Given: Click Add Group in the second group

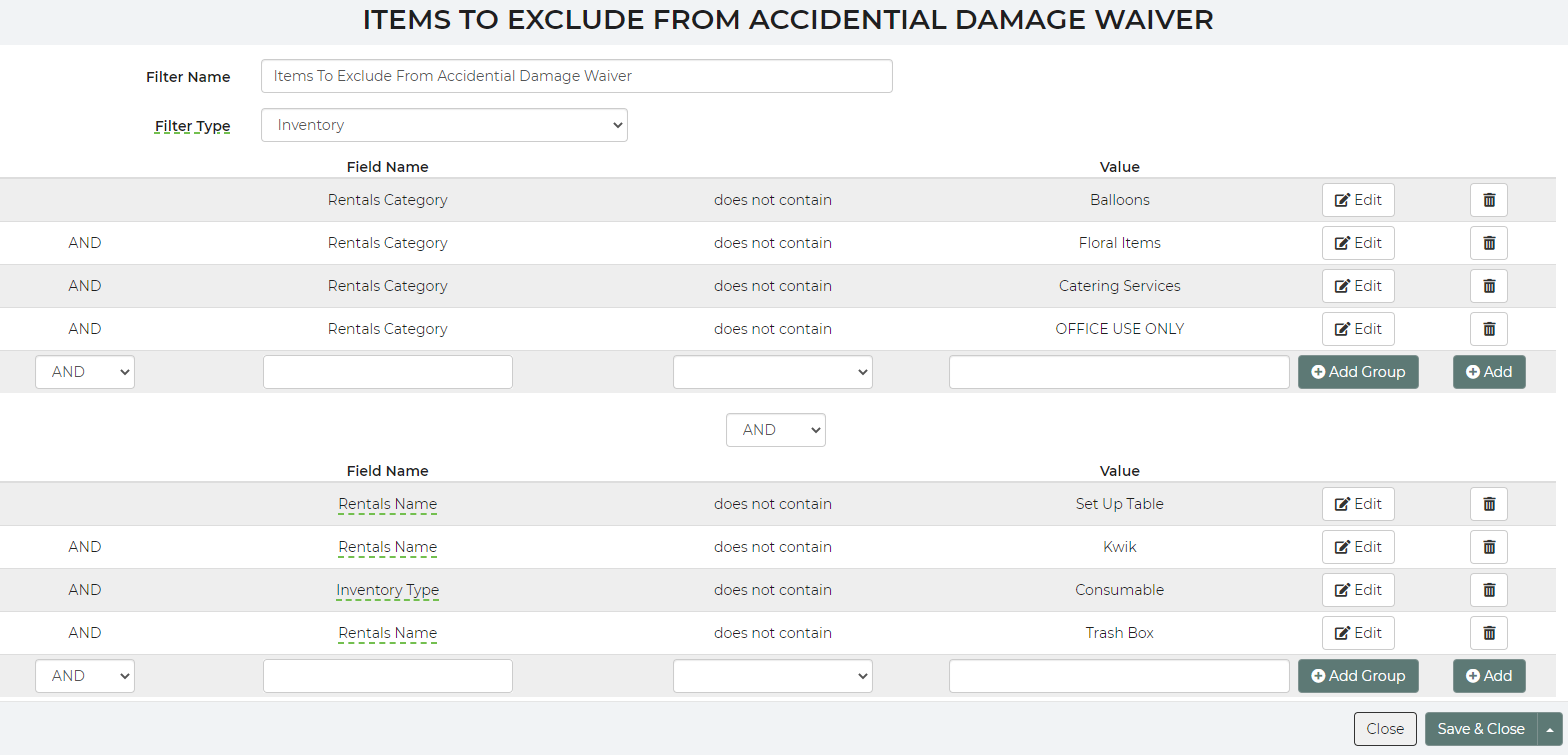Looking at the screenshot, I should pos(1358,676).
